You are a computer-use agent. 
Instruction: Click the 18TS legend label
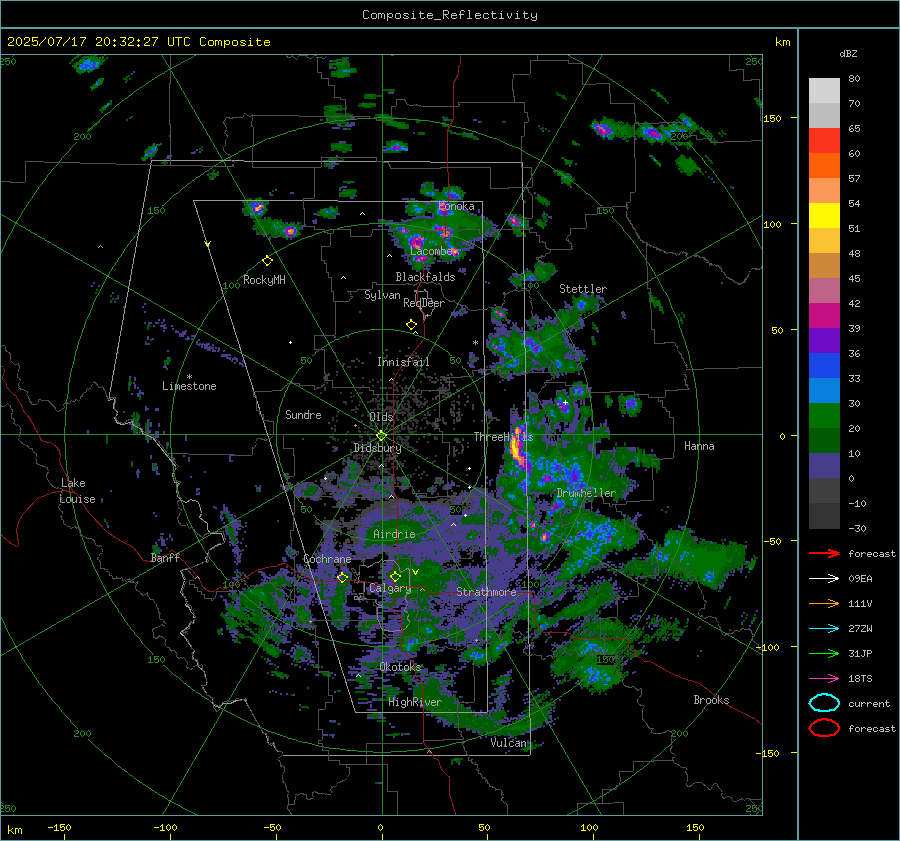[860, 679]
